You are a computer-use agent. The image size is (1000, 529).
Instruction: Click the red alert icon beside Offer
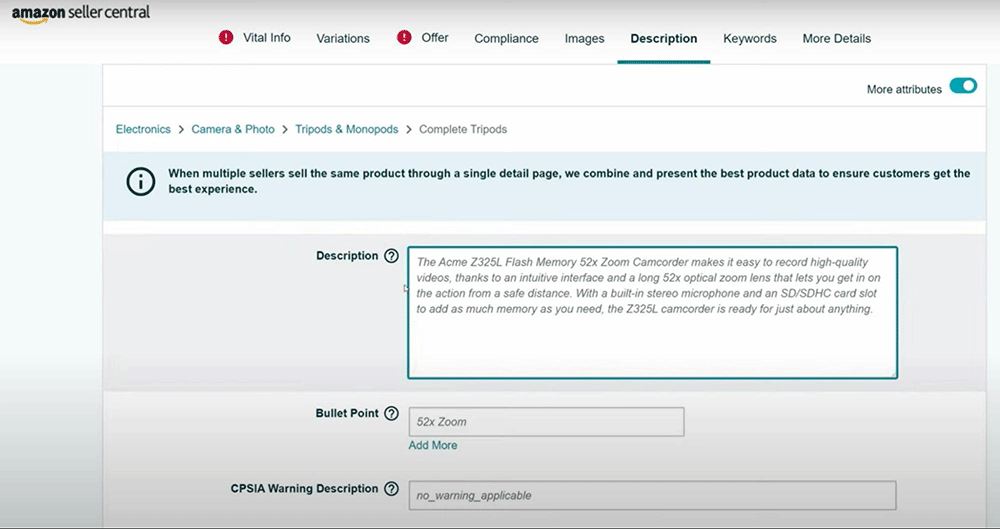click(404, 38)
